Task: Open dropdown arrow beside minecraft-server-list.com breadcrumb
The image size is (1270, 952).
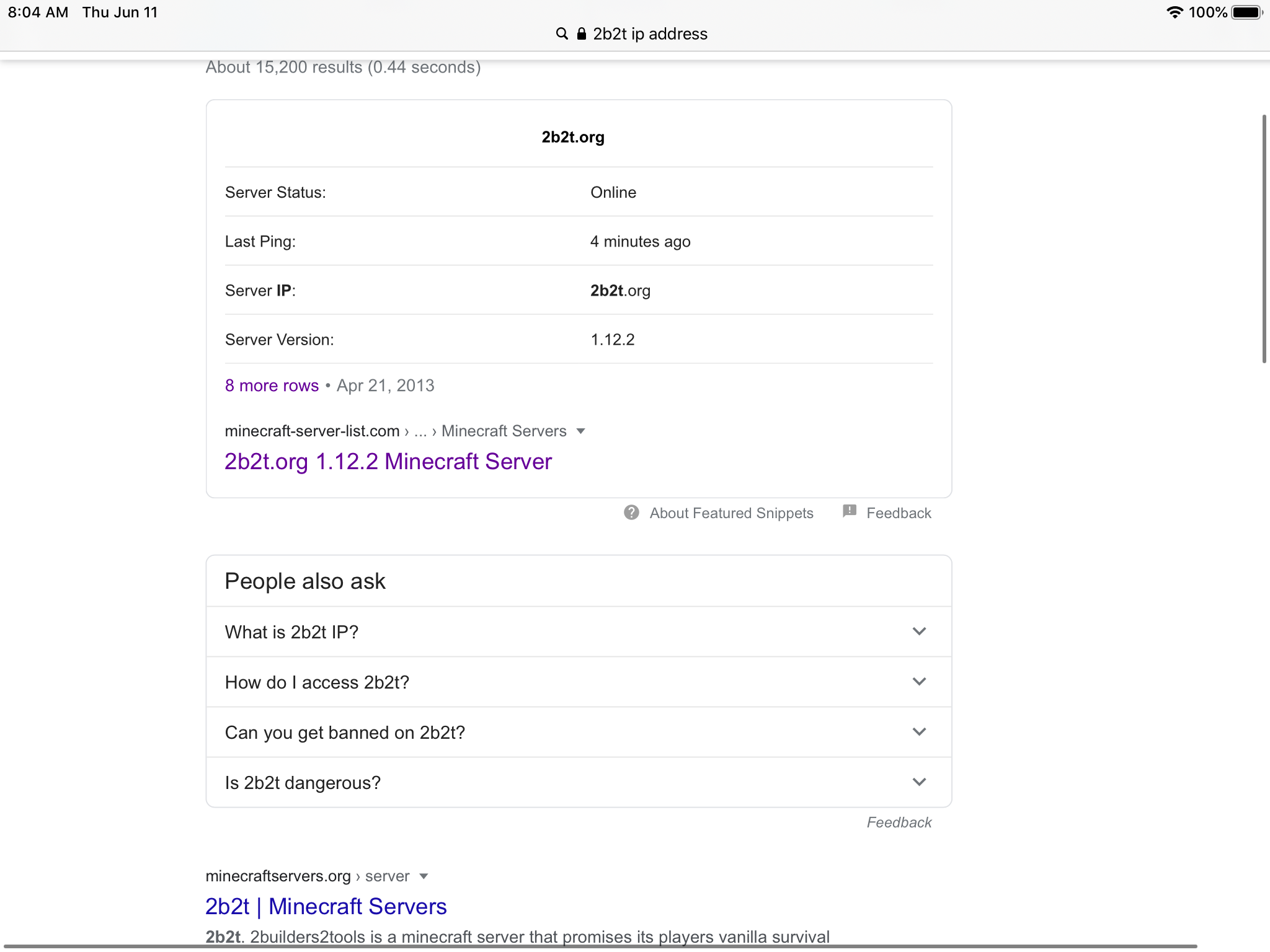Action: pyautogui.click(x=580, y=431)
